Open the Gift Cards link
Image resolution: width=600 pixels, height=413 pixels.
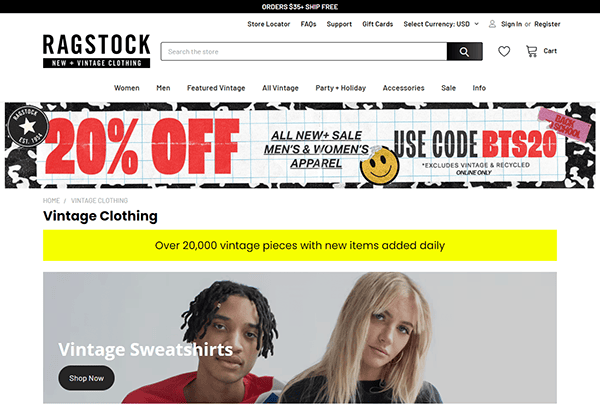(378, 24)
